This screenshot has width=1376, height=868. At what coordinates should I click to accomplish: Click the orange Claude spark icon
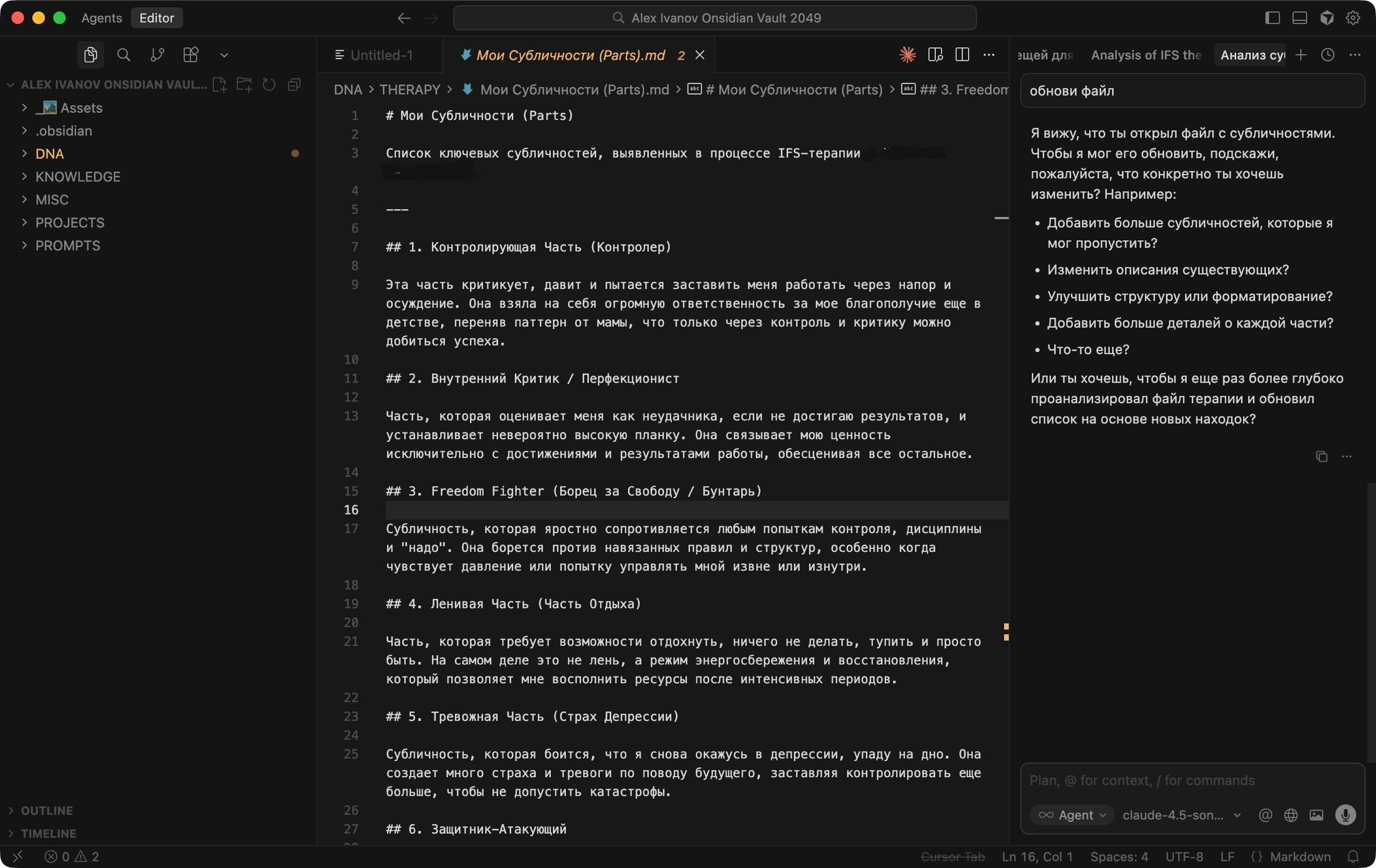[x=907, y=55]
